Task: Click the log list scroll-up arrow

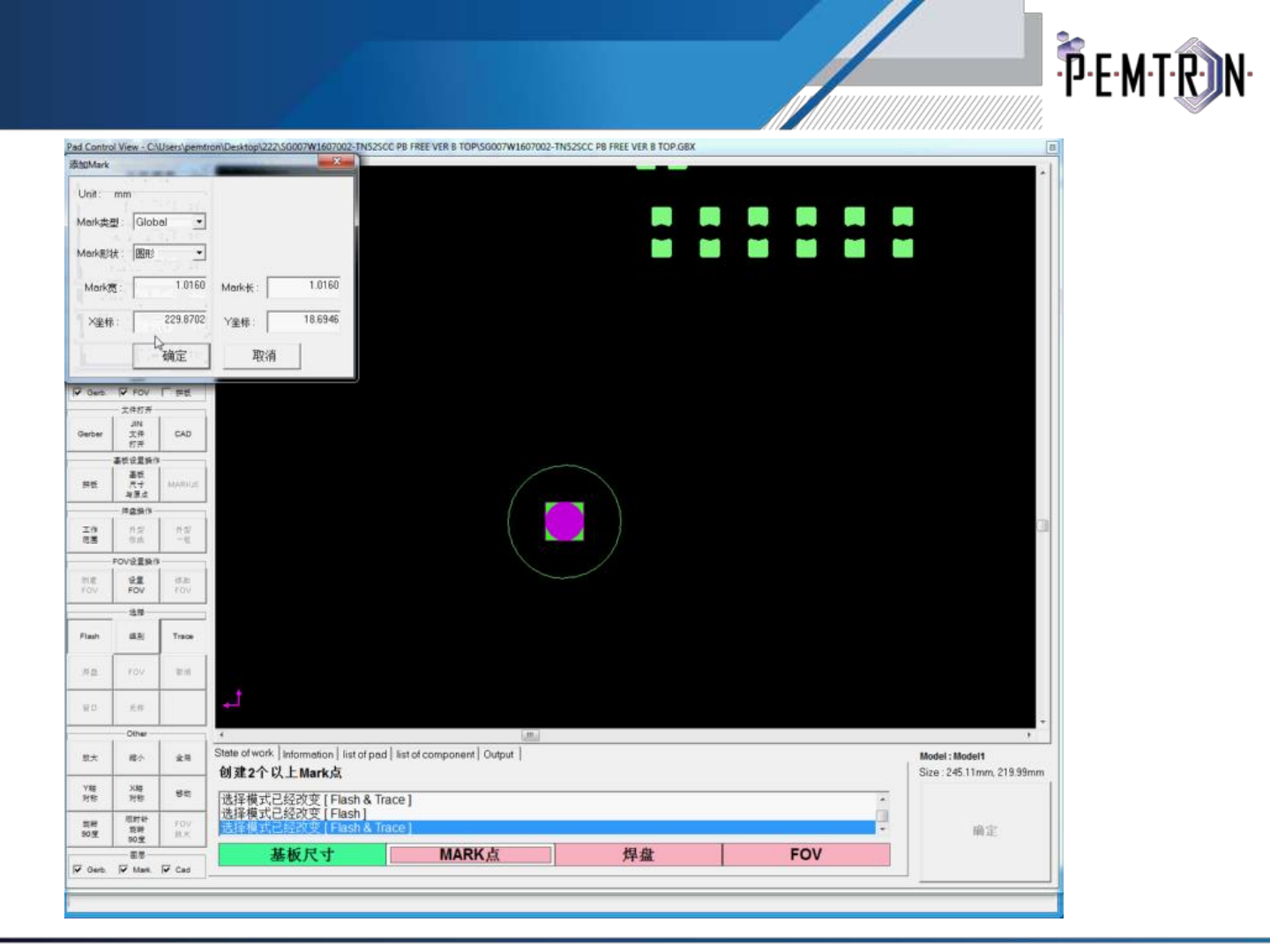Action: (x=883, y=799)
